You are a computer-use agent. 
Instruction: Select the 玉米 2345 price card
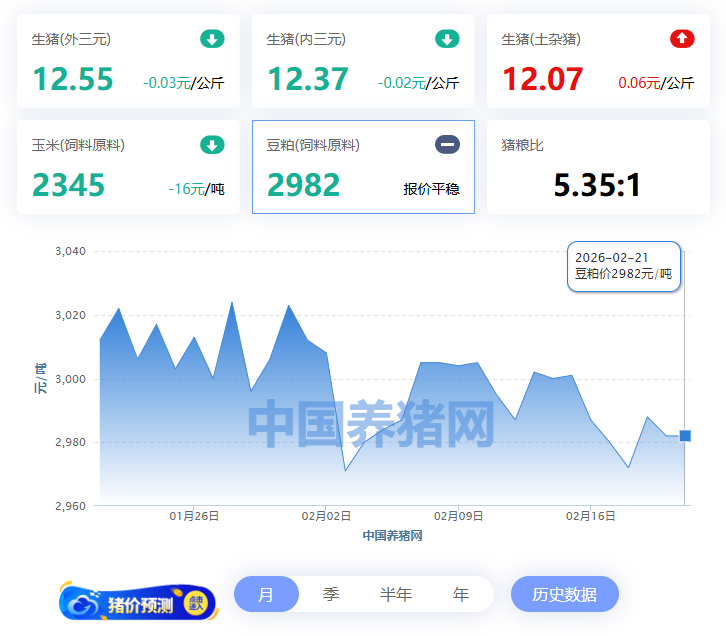128,167
